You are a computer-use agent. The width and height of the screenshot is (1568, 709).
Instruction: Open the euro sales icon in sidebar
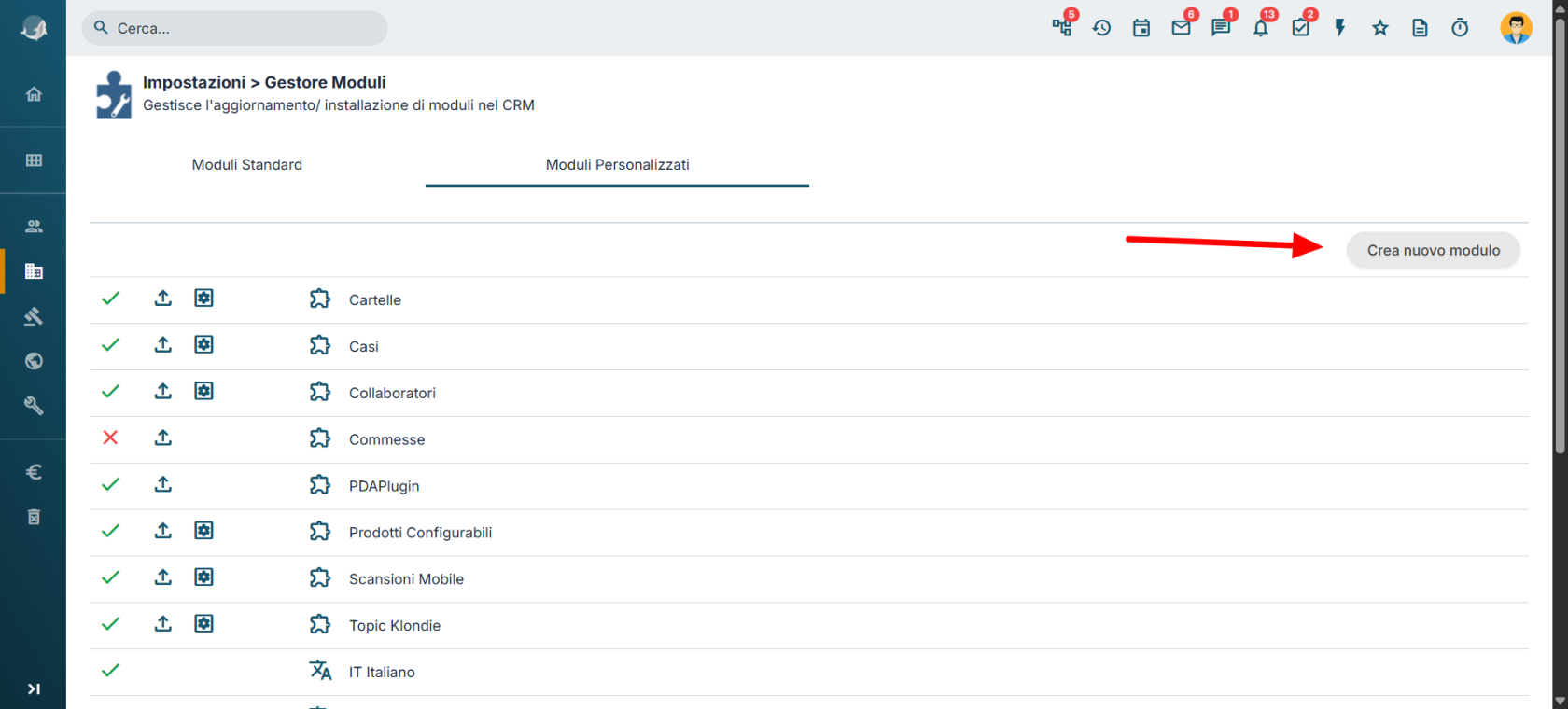[x=34, y=472]
